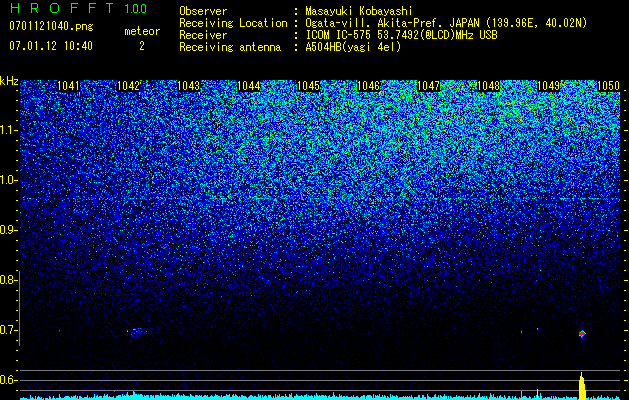Click the 1041 time marker
The image size is (629, 400).
point(69,86)
